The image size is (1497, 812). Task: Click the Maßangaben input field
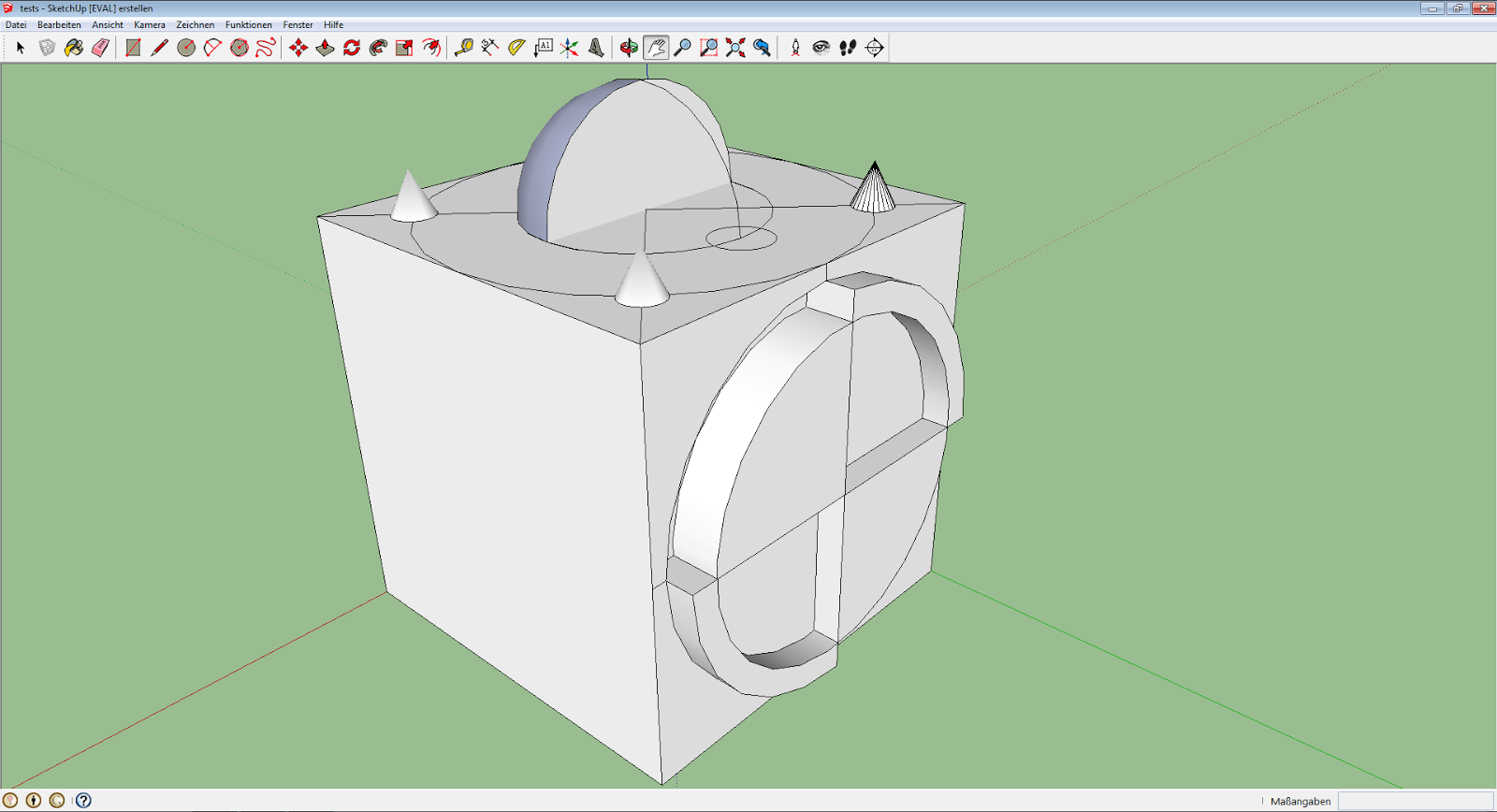pos(1415,801)
